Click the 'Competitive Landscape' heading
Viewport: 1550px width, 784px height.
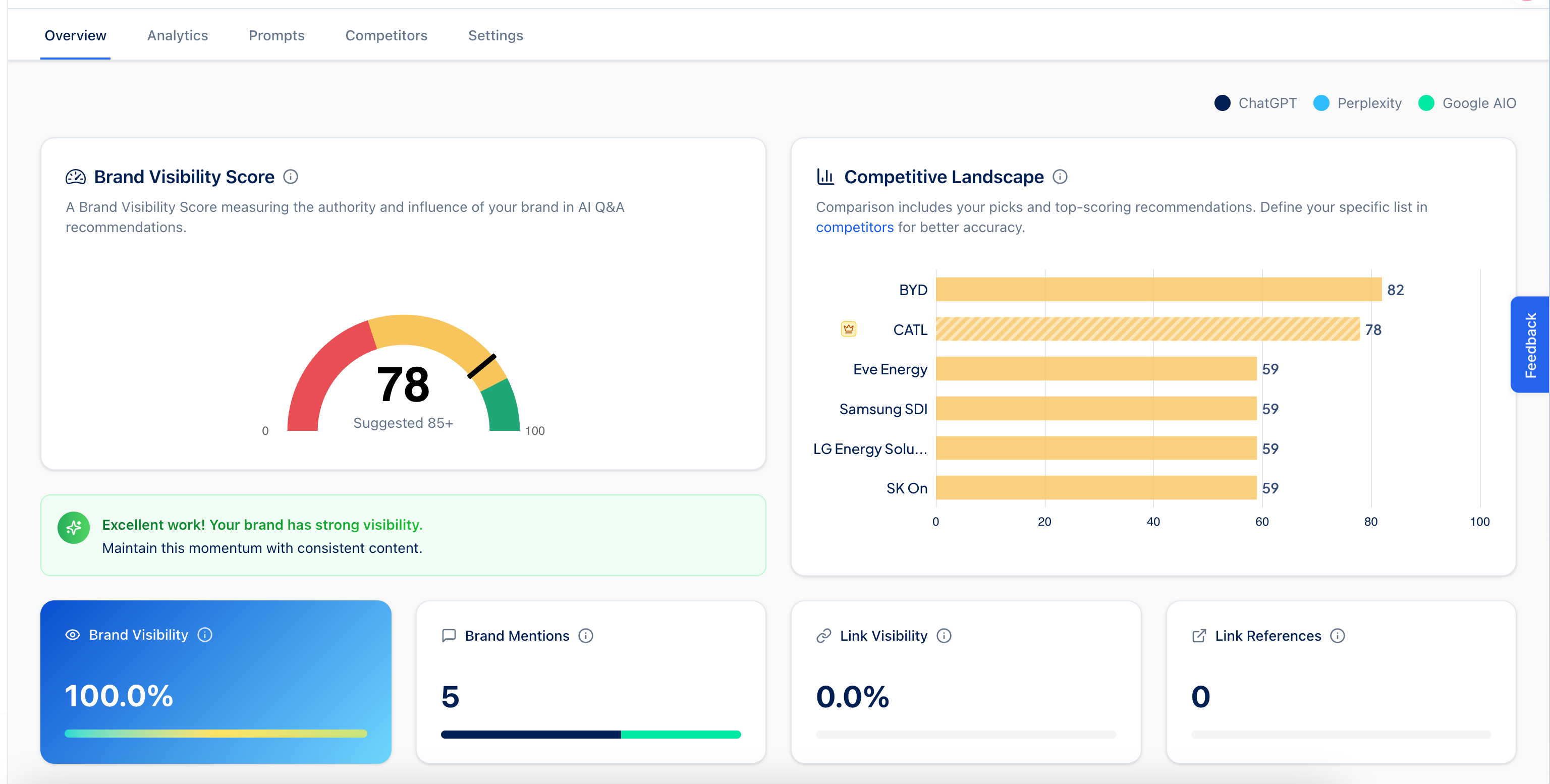(944, 177)
